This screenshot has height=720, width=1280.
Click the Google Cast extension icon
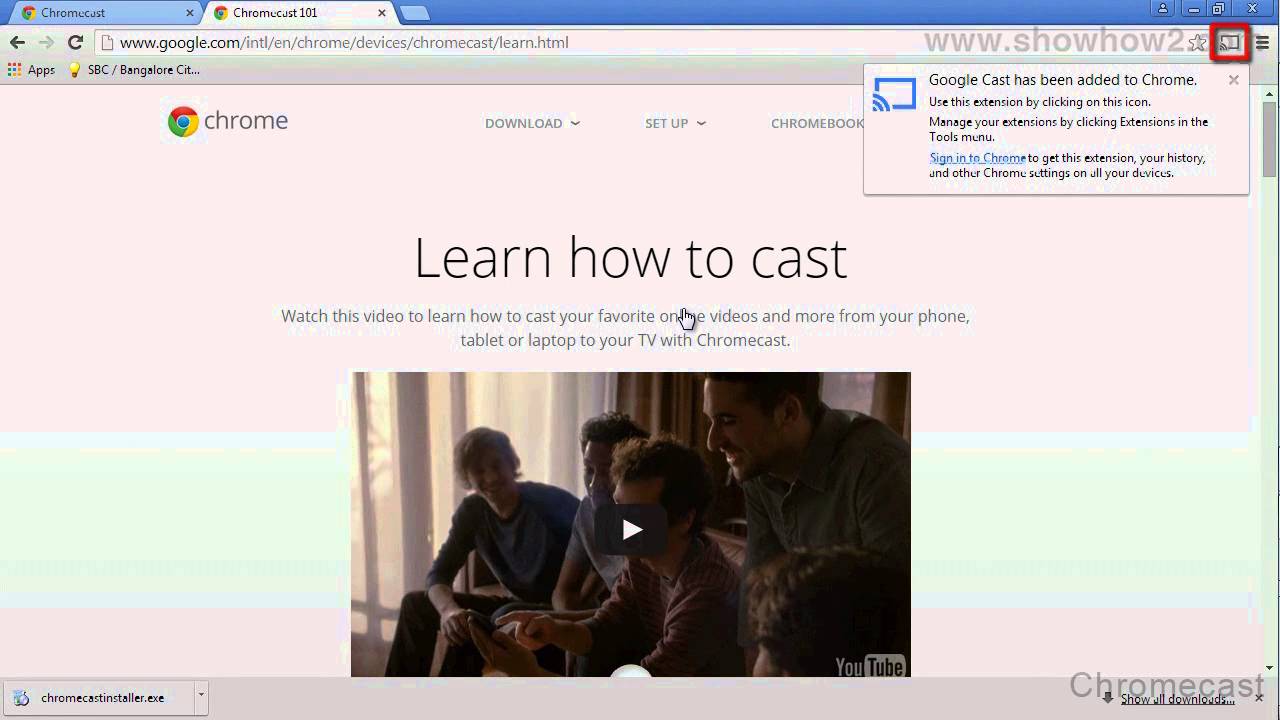click(1229, 42)
